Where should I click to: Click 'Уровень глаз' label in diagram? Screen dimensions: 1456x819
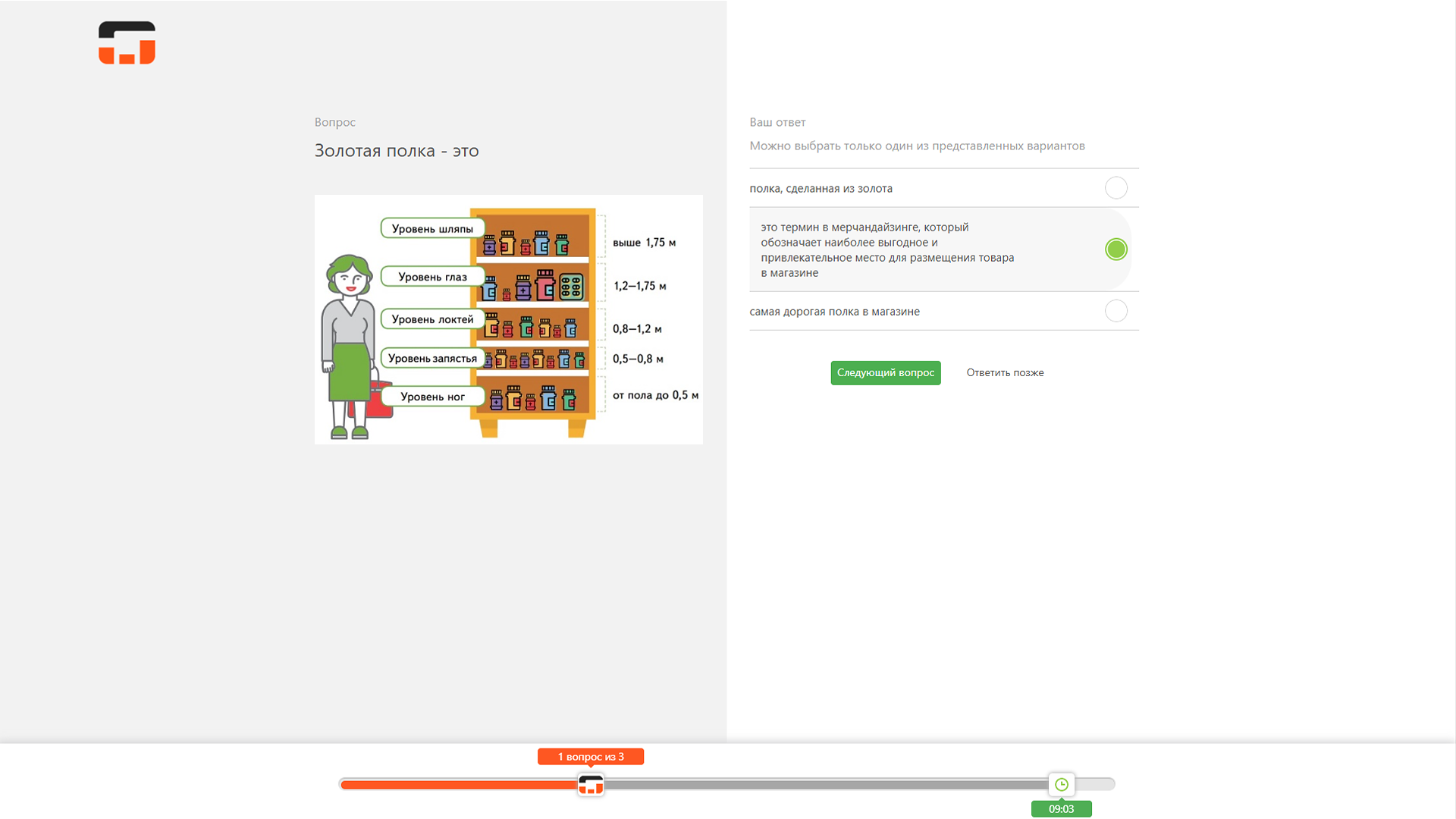point(432,277)
